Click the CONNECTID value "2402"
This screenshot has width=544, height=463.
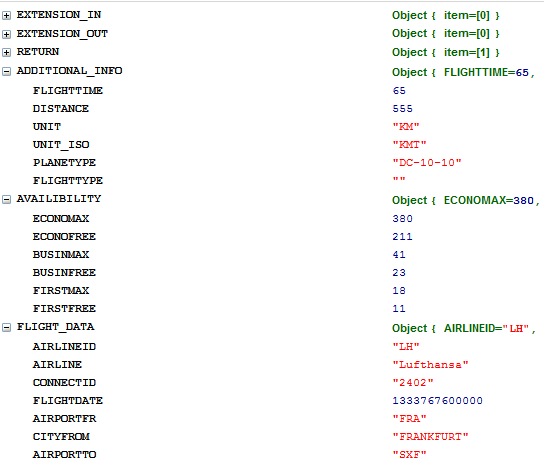point(413,383)
